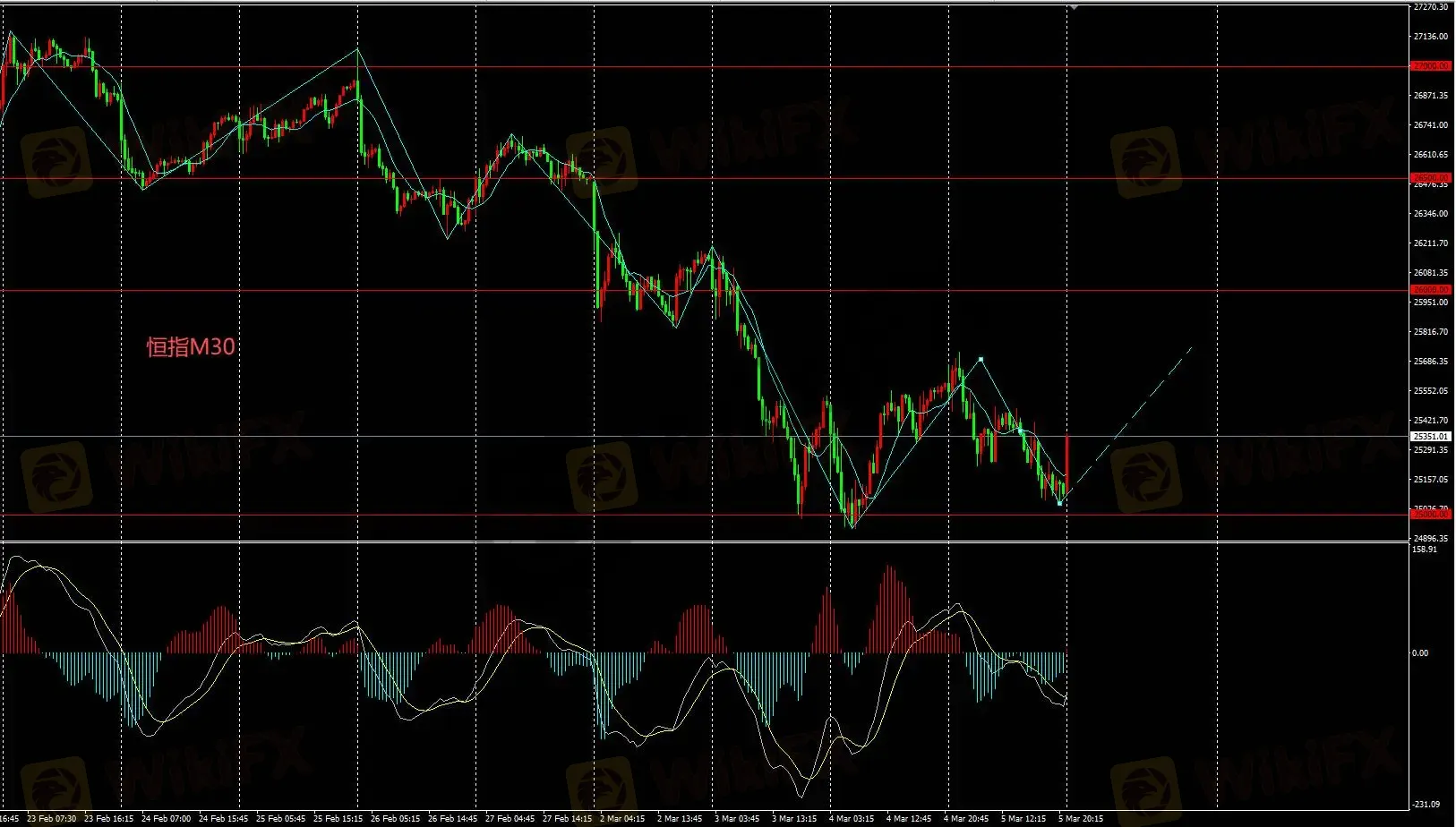Click the MACD zero level 0.00 label
Image resolution: width=1456 pixels, height=827 pixels.
coord(1421,653)
